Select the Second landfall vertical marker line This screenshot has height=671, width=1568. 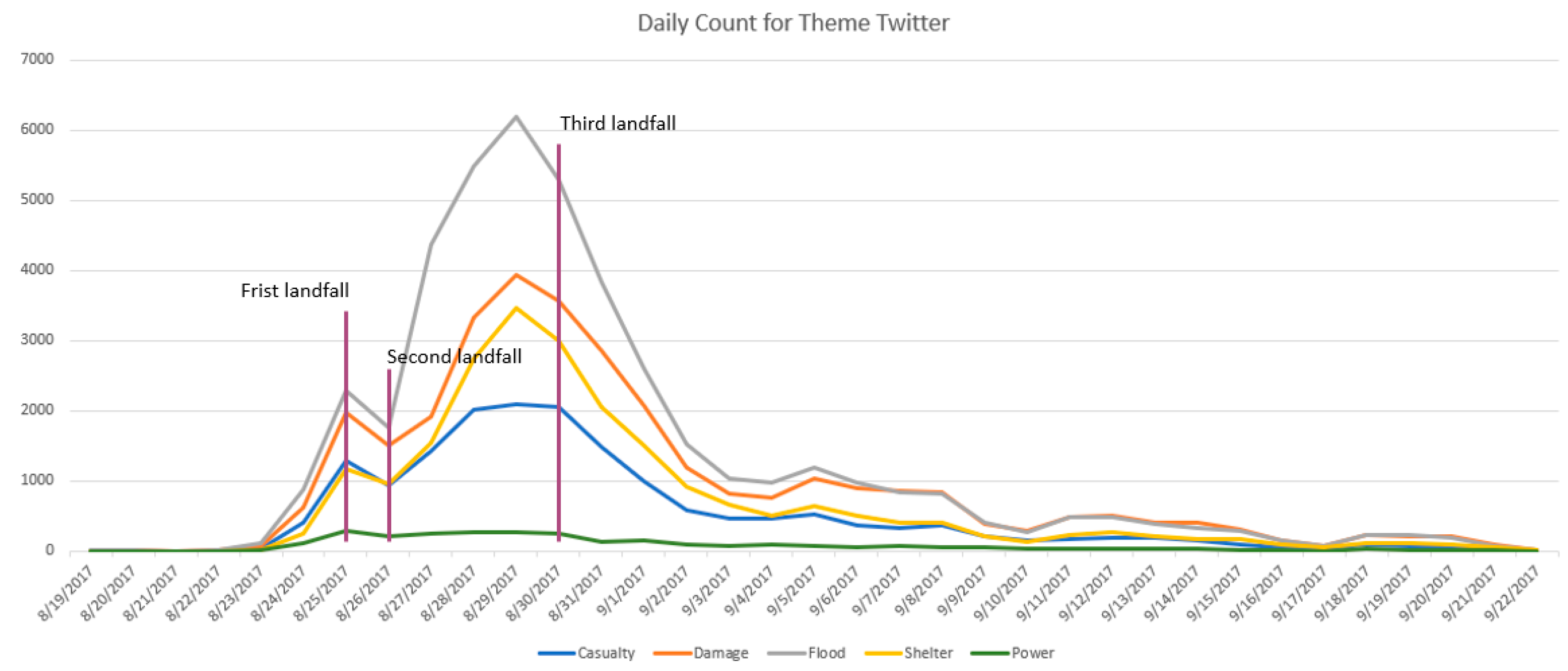(389, 455)
